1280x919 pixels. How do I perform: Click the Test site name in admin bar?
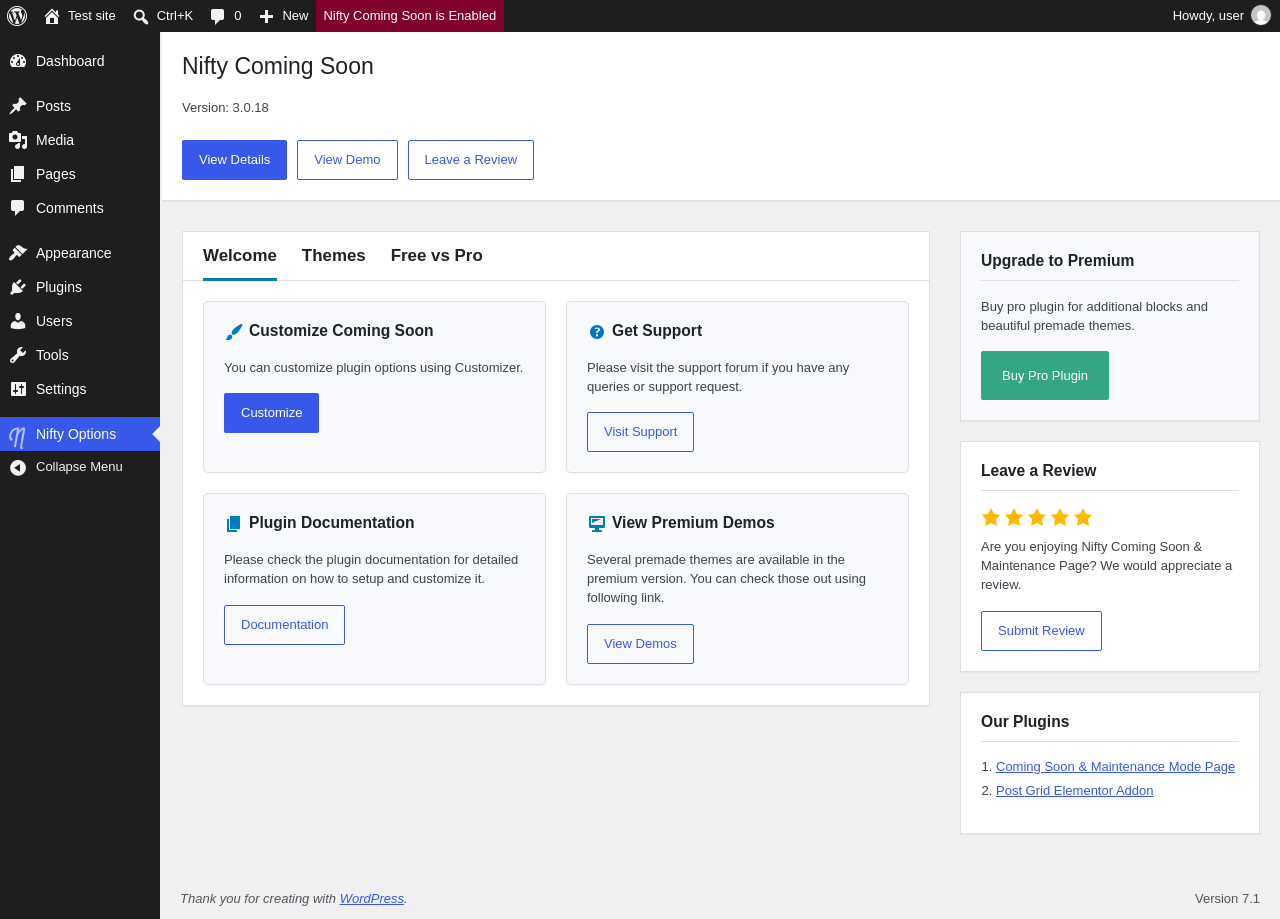[92, 16]
